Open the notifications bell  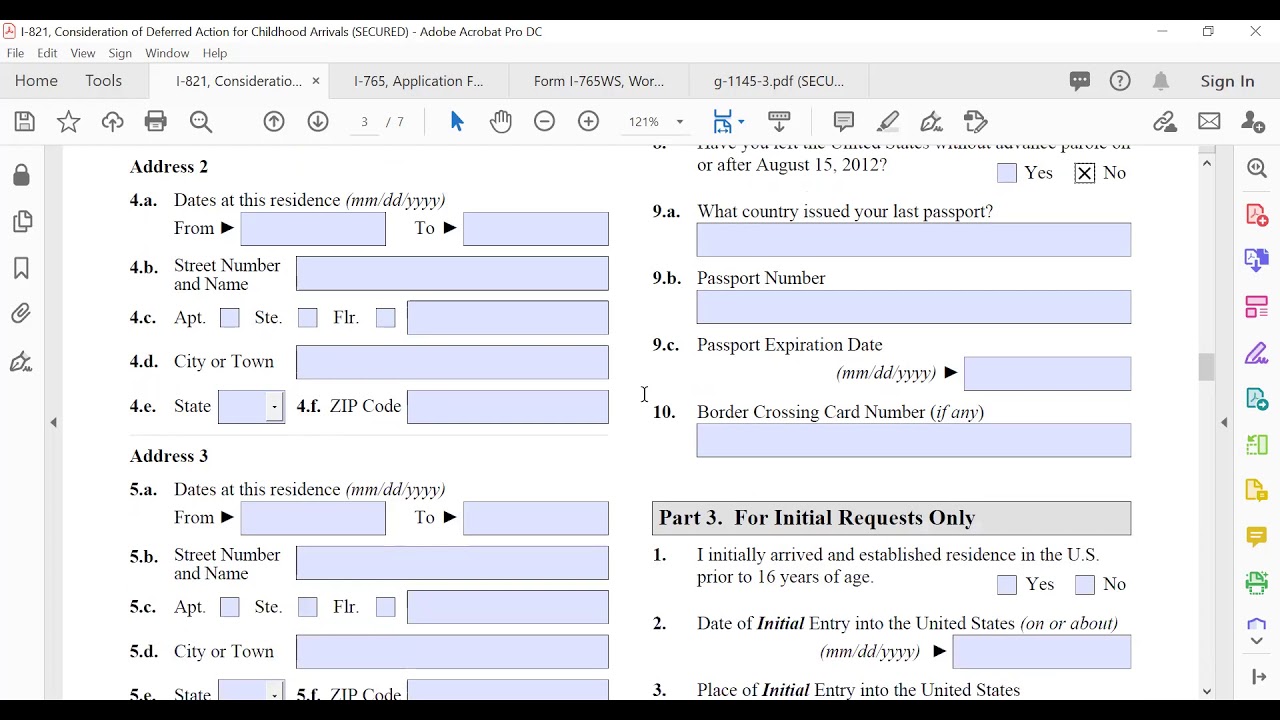click(1160, 81)
